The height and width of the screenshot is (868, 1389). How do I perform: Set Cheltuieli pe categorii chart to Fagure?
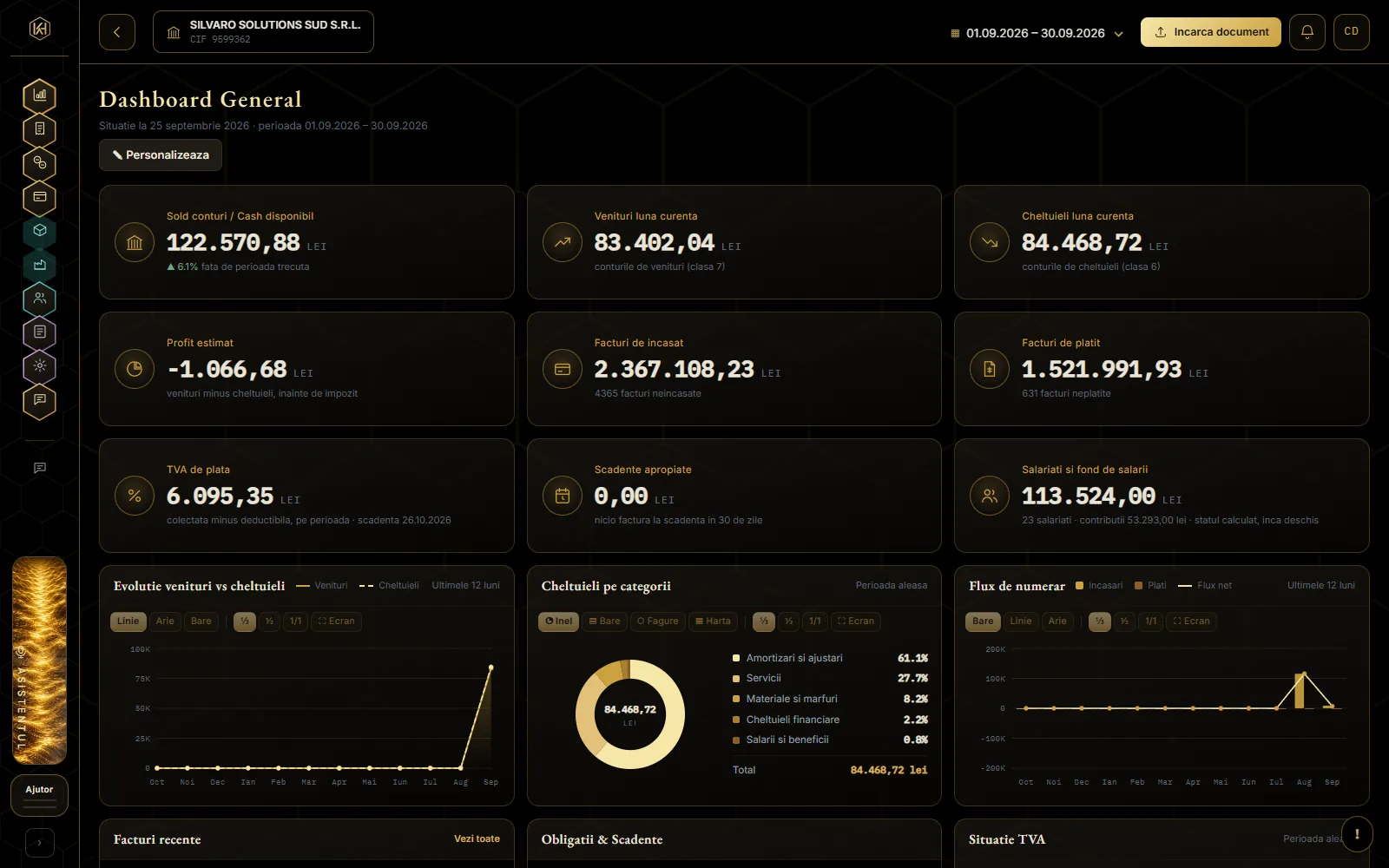click(658, 621)
